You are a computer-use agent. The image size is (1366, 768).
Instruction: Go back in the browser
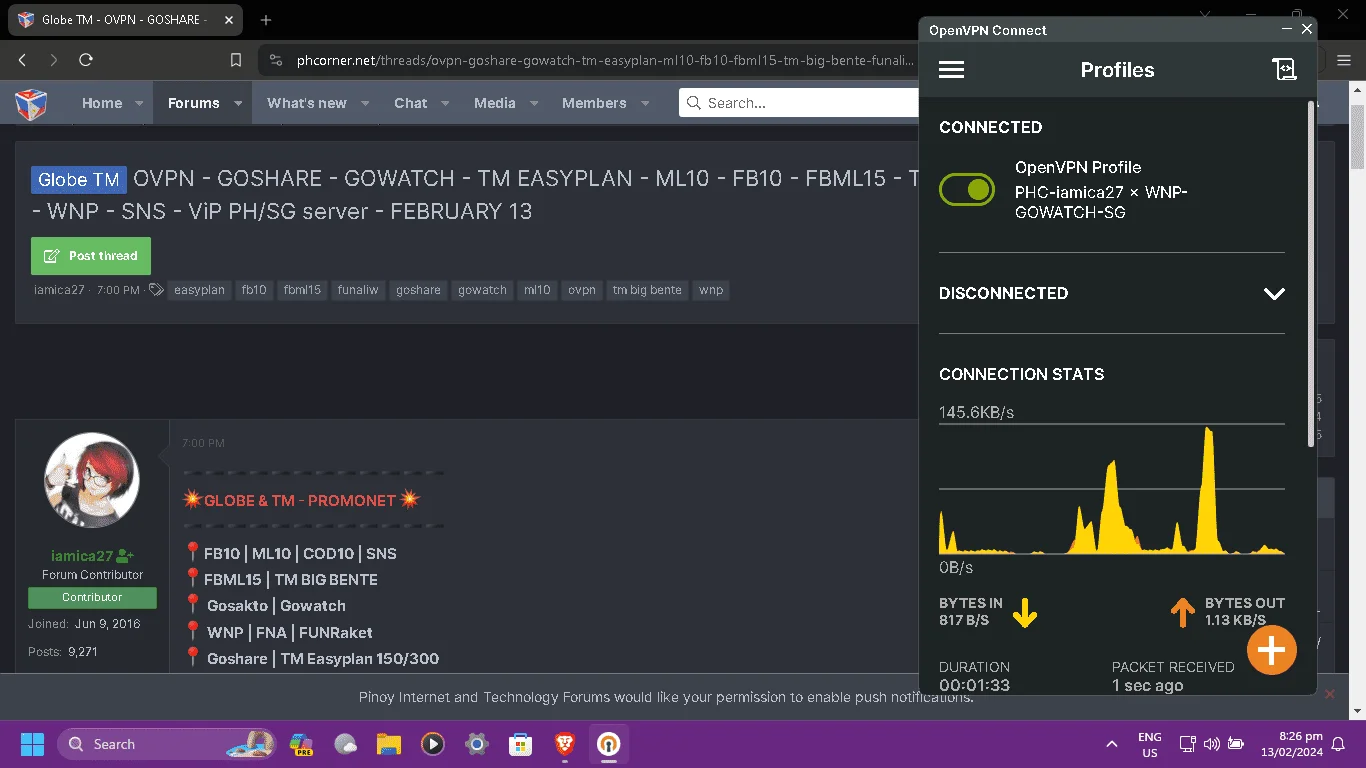click(22, 60)
